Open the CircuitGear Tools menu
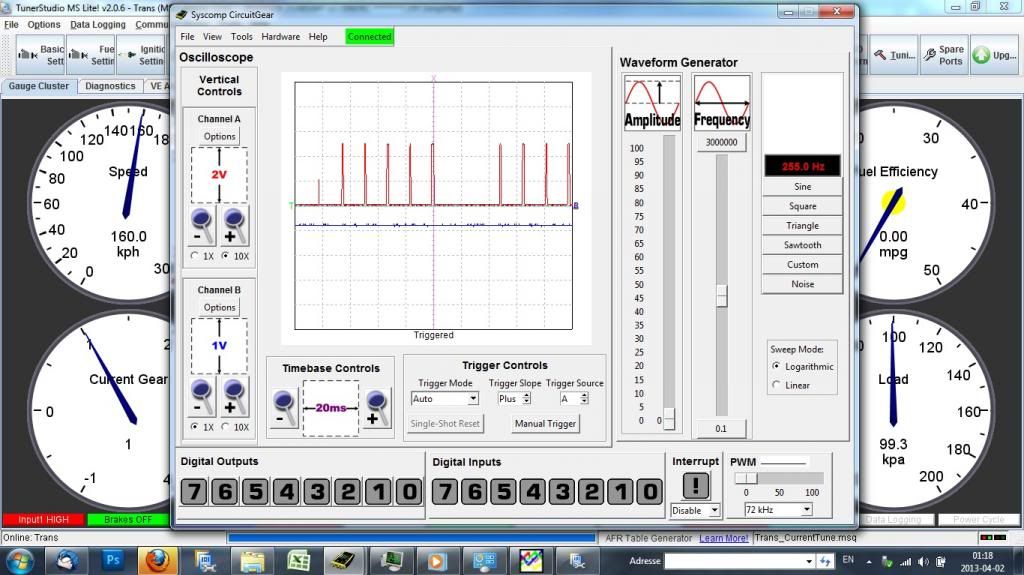1024x575 pixels. [242, 37]
